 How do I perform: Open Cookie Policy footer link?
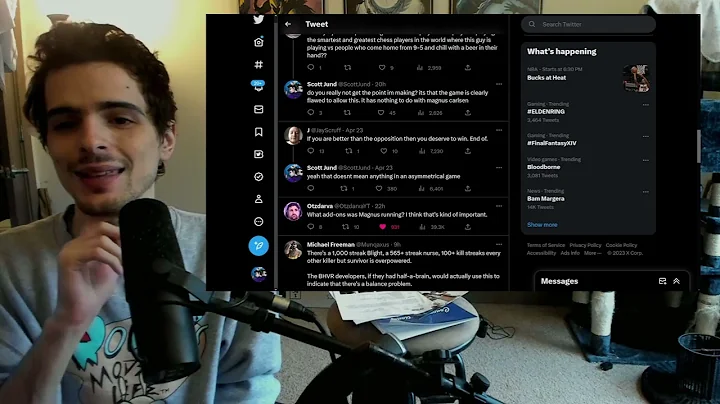coord(621,245)
